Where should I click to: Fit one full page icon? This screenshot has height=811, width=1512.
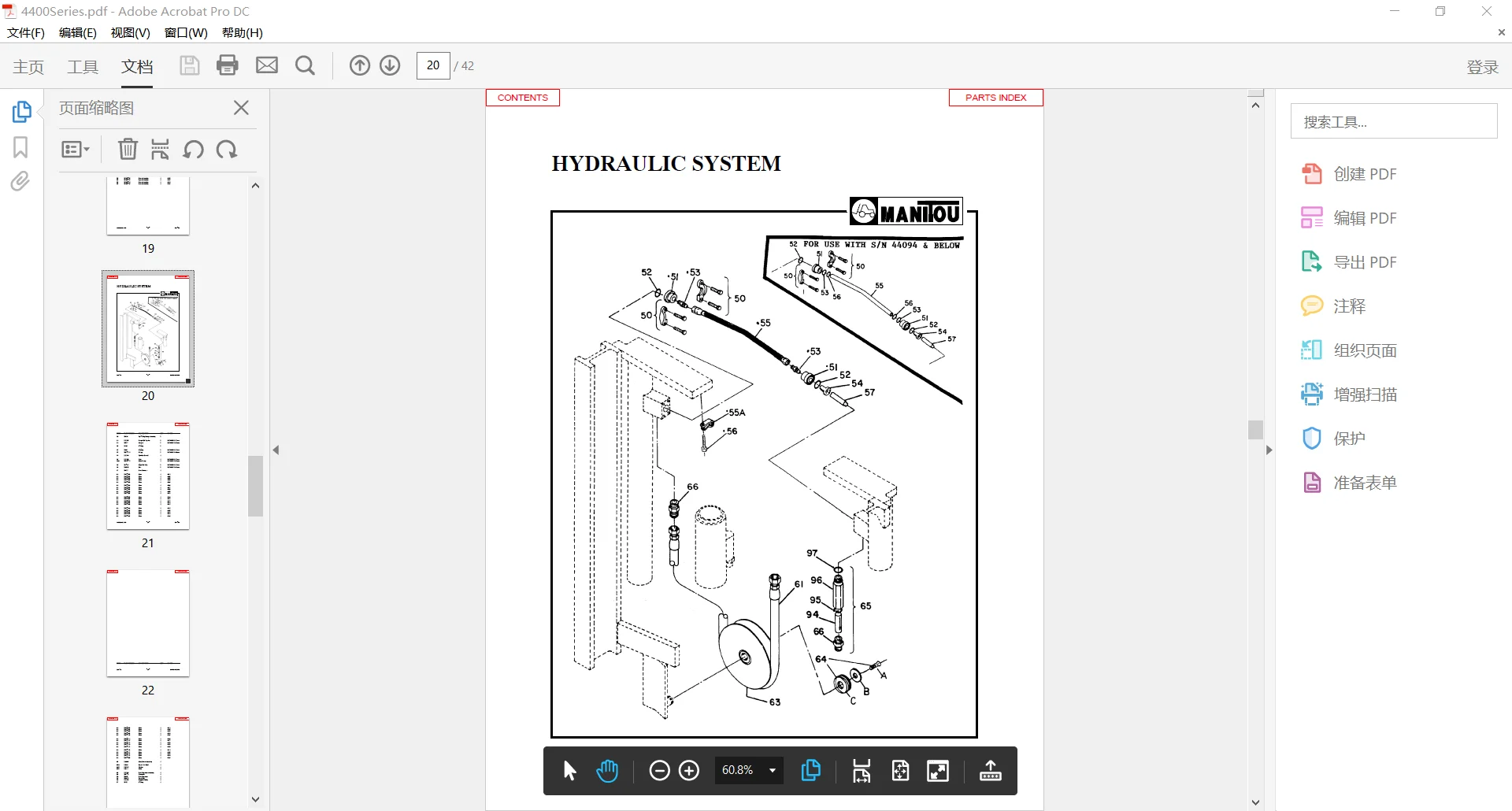901,771
